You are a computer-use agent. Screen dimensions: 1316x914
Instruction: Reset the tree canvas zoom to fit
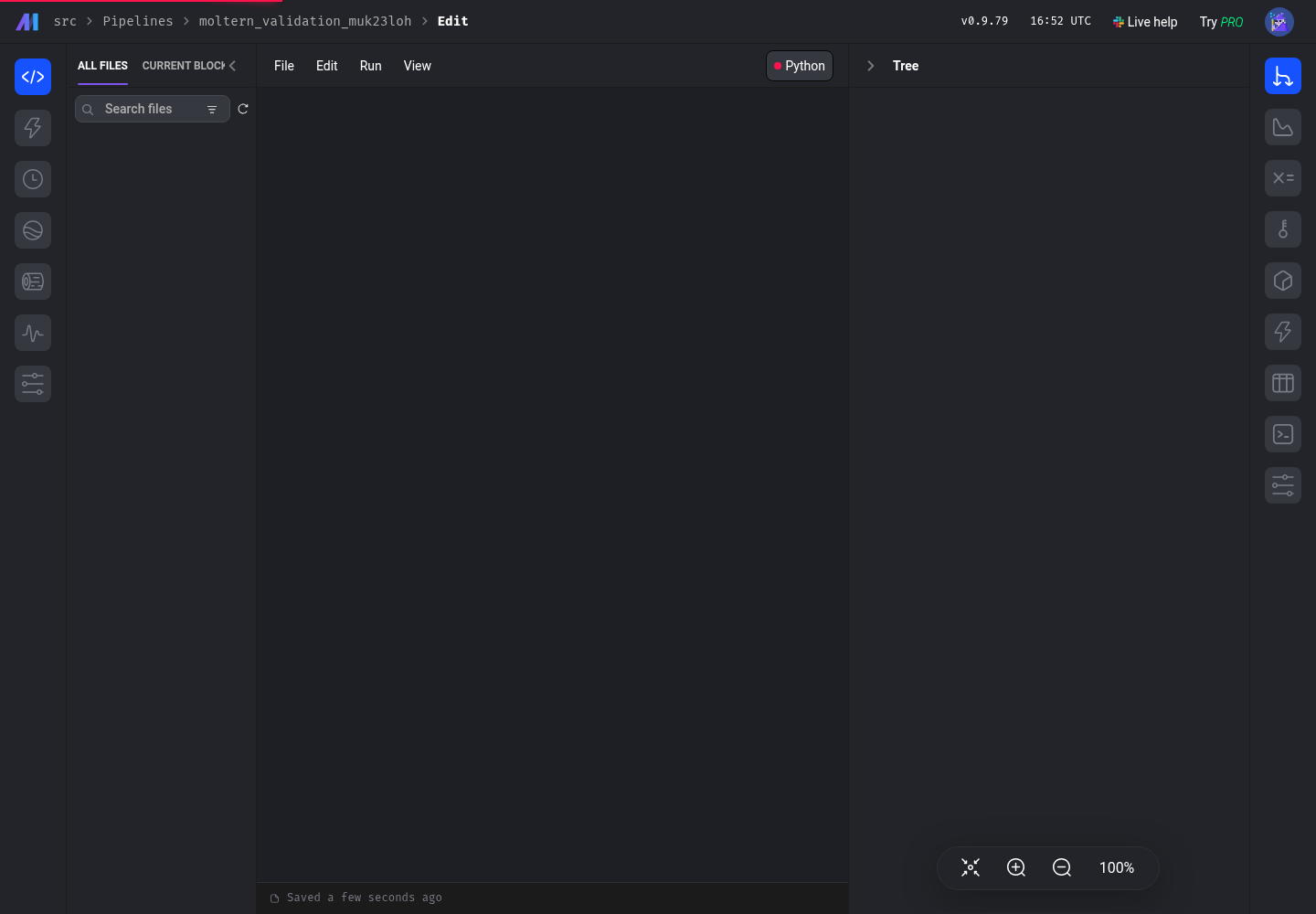[x=971, y=867]
